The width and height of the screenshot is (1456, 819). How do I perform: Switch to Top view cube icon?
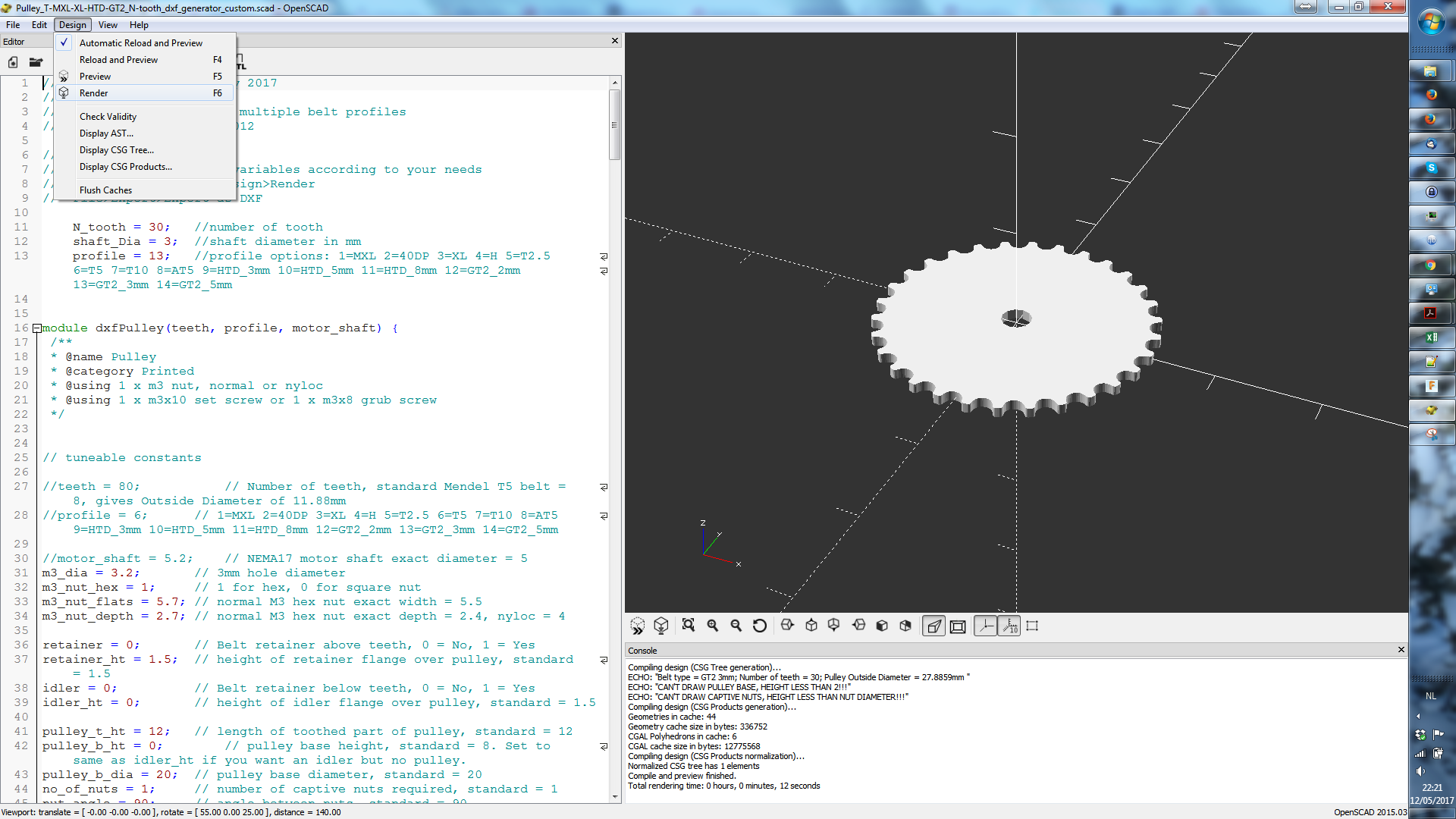[x=811, y=626]
